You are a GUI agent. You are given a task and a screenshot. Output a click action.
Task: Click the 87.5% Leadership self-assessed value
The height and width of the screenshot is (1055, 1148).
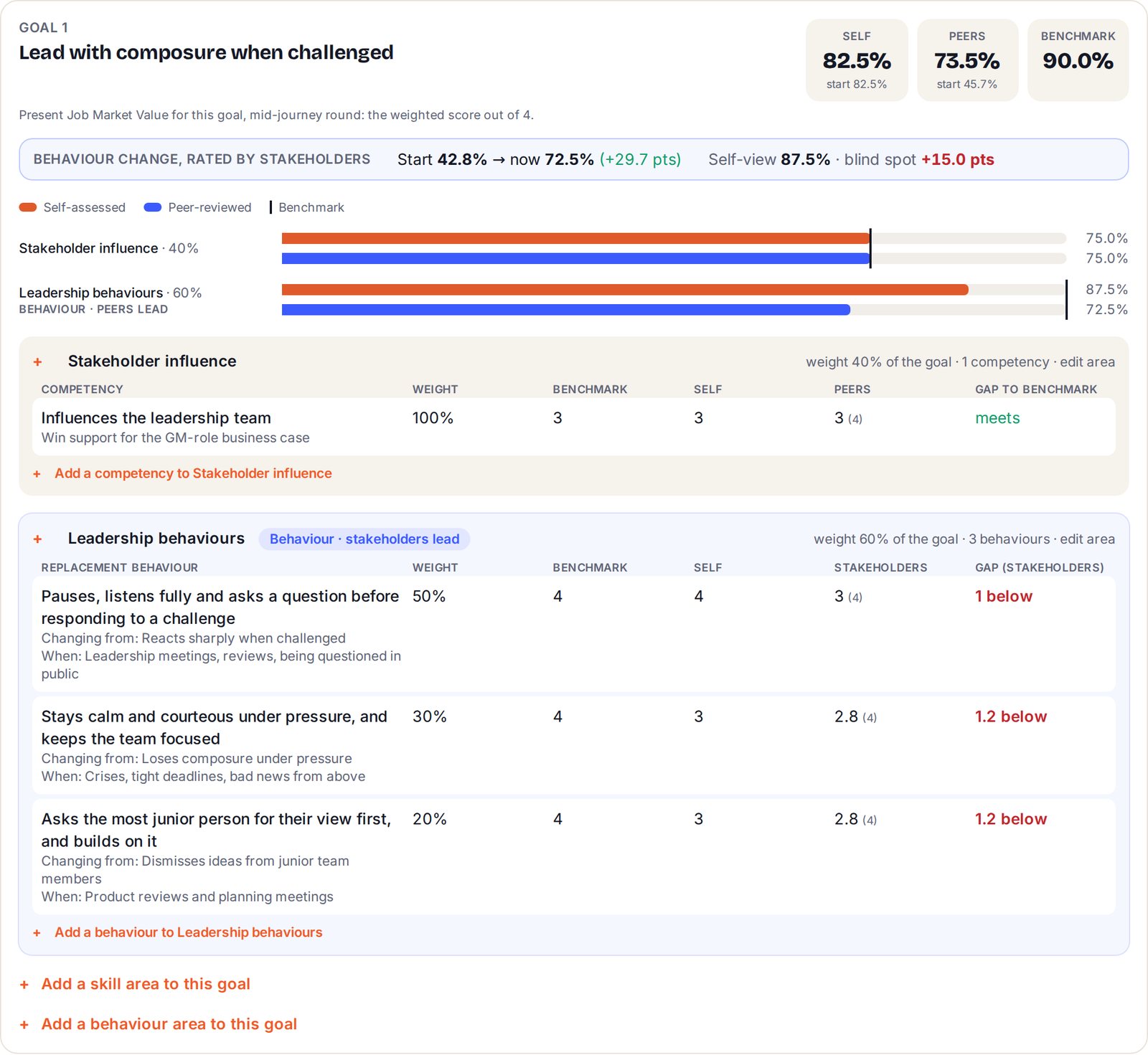[1106, 290]
